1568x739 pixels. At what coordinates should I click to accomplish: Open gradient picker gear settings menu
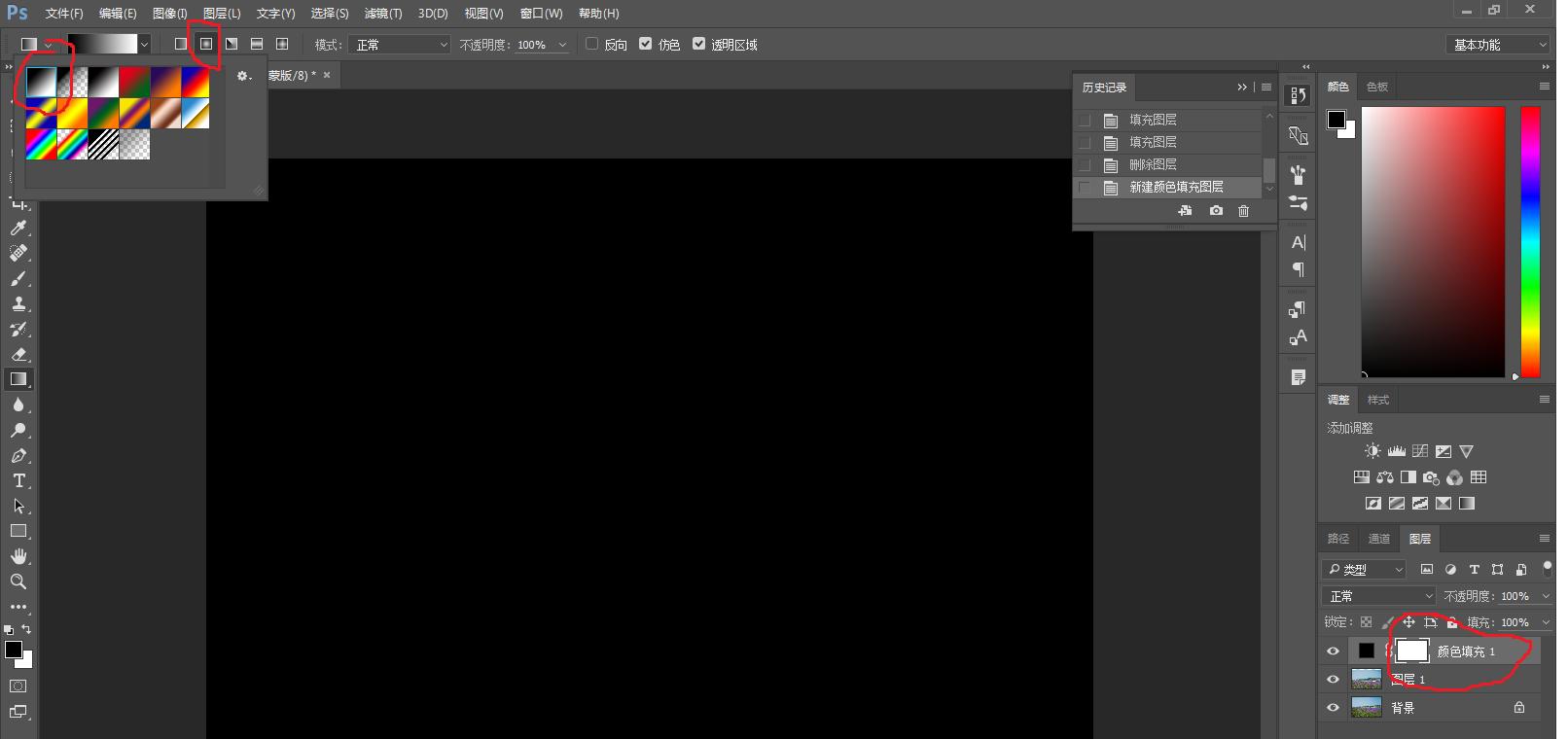coord(243,76)
